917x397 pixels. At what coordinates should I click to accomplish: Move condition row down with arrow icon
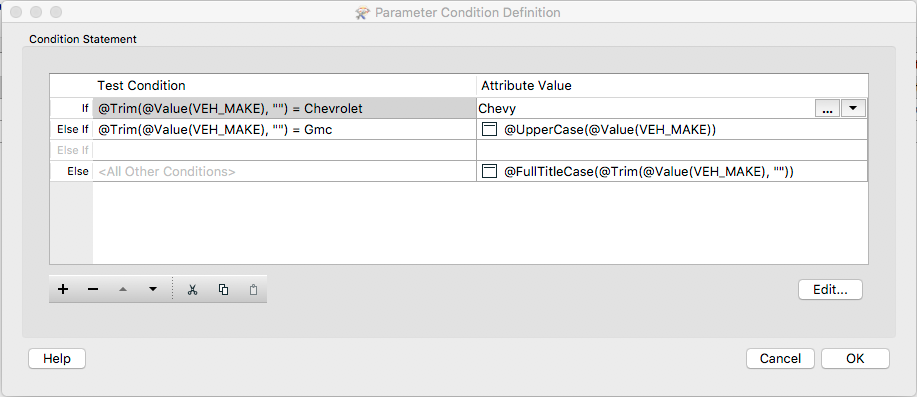tap(153, 289)
